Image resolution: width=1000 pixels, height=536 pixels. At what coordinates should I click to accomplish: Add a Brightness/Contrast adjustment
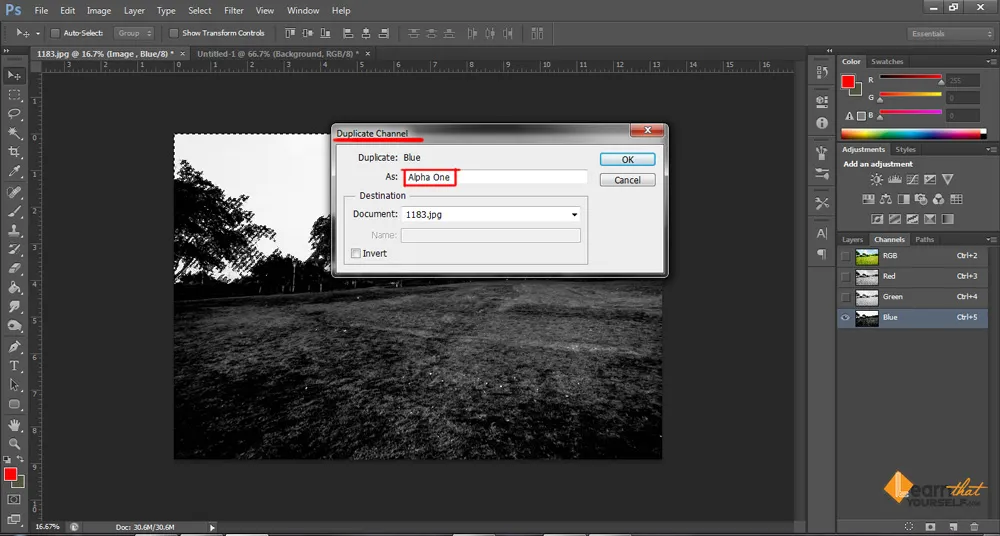pos(876,179)
